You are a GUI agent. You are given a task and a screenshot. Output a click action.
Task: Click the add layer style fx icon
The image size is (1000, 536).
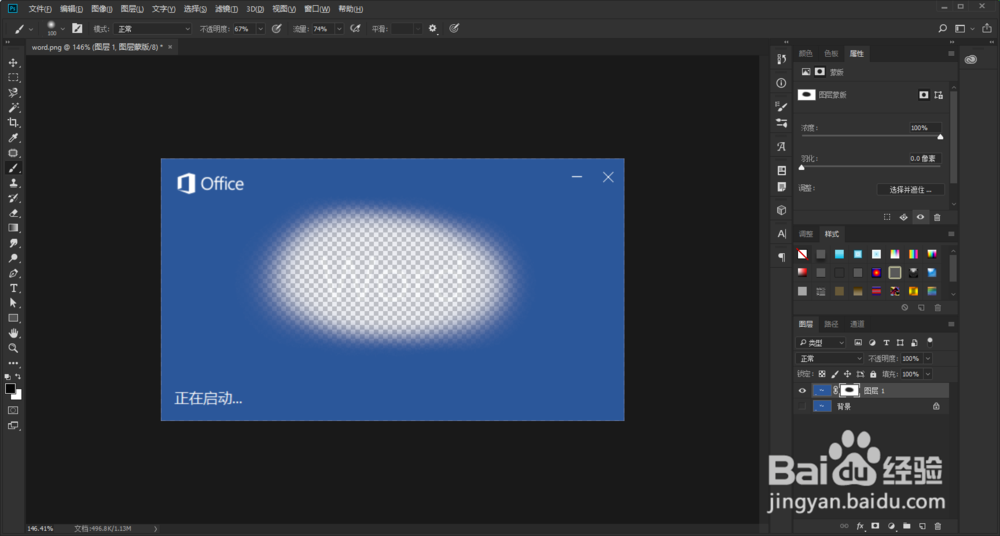[x=860, y=526]
